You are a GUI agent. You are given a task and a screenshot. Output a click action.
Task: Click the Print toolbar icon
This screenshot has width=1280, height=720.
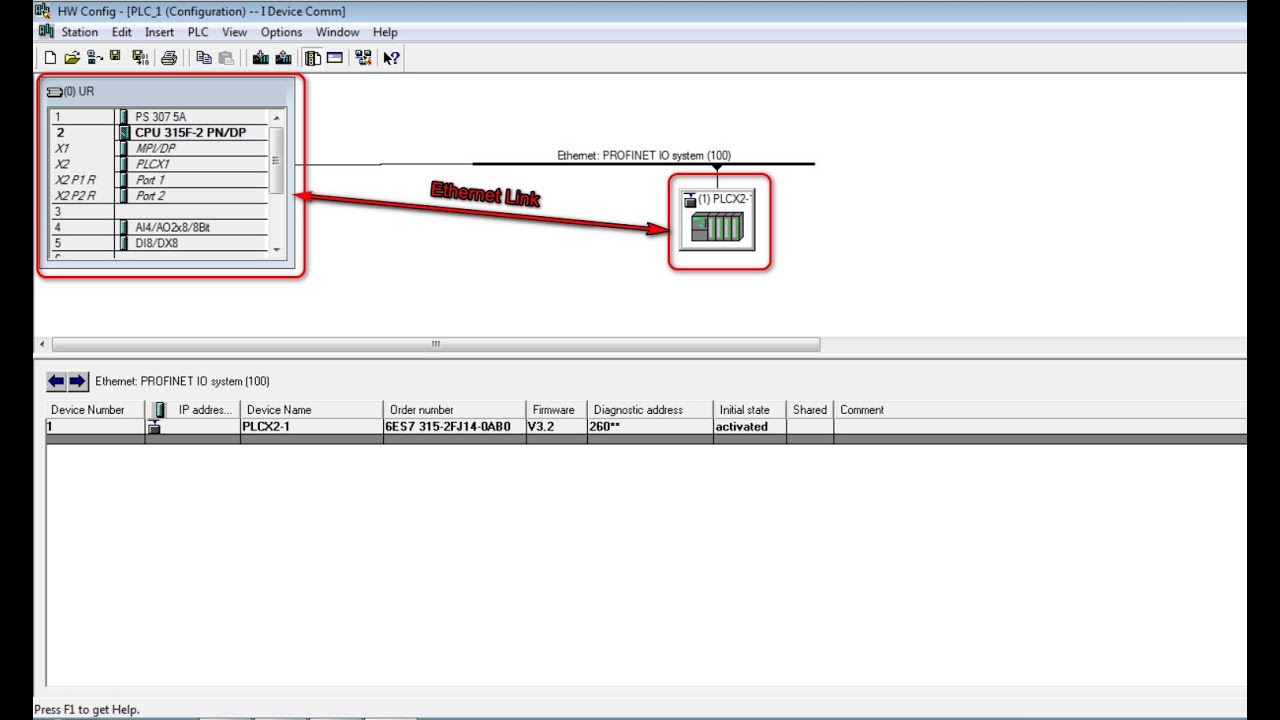(169, 58)
